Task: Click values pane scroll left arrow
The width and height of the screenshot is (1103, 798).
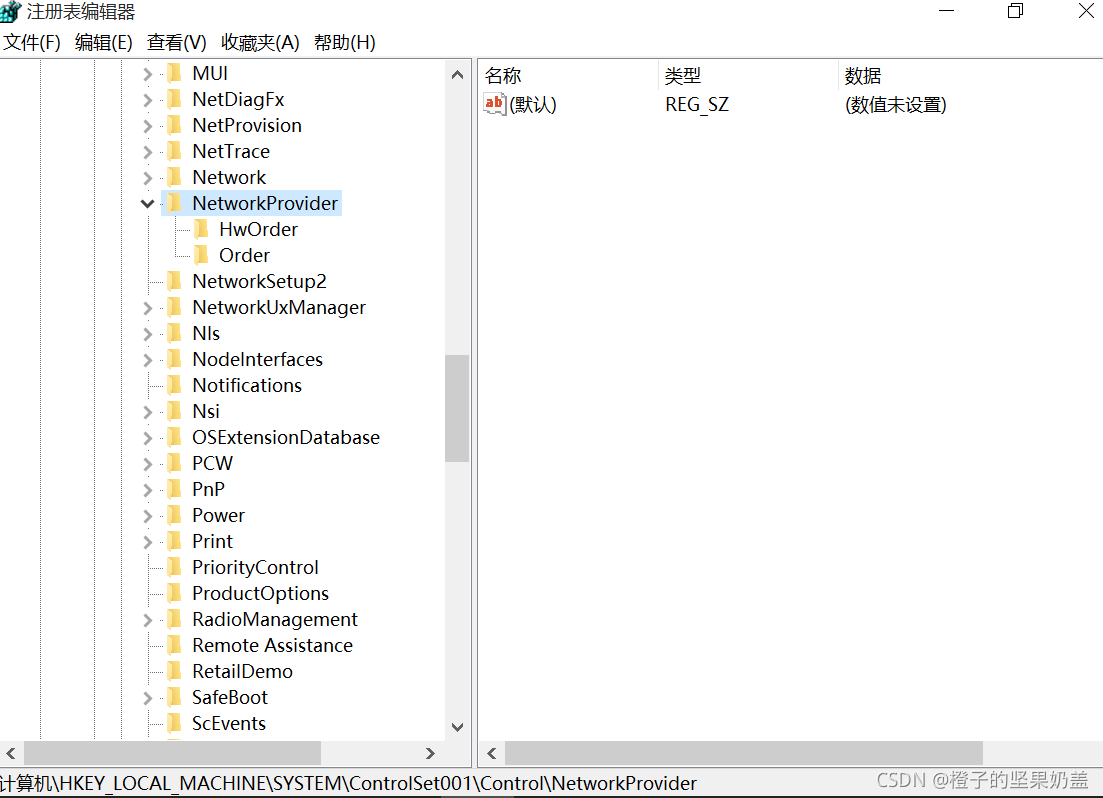Action: [492, 754]
